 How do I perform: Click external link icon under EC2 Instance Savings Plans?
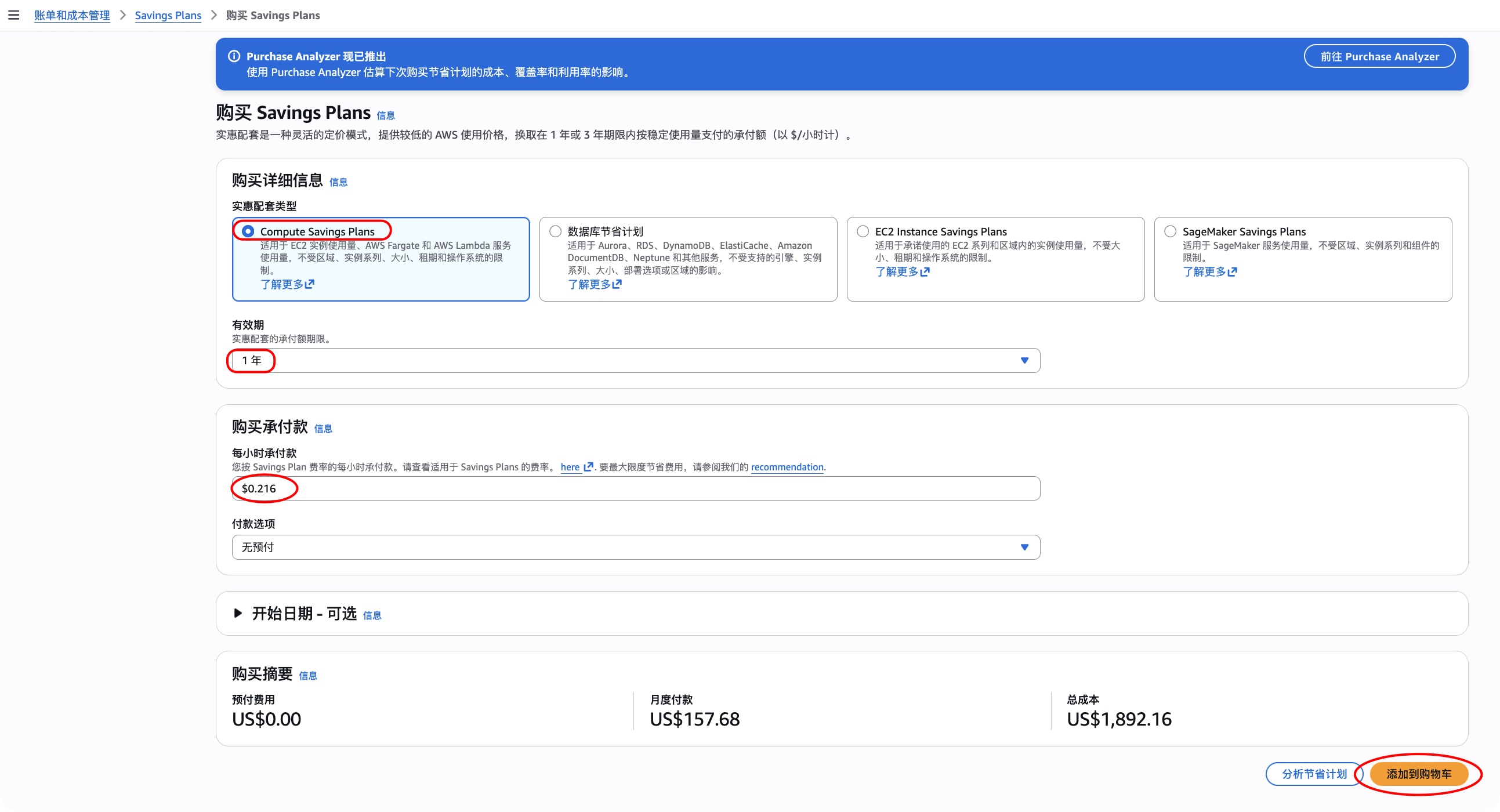[x=925, y=271]
